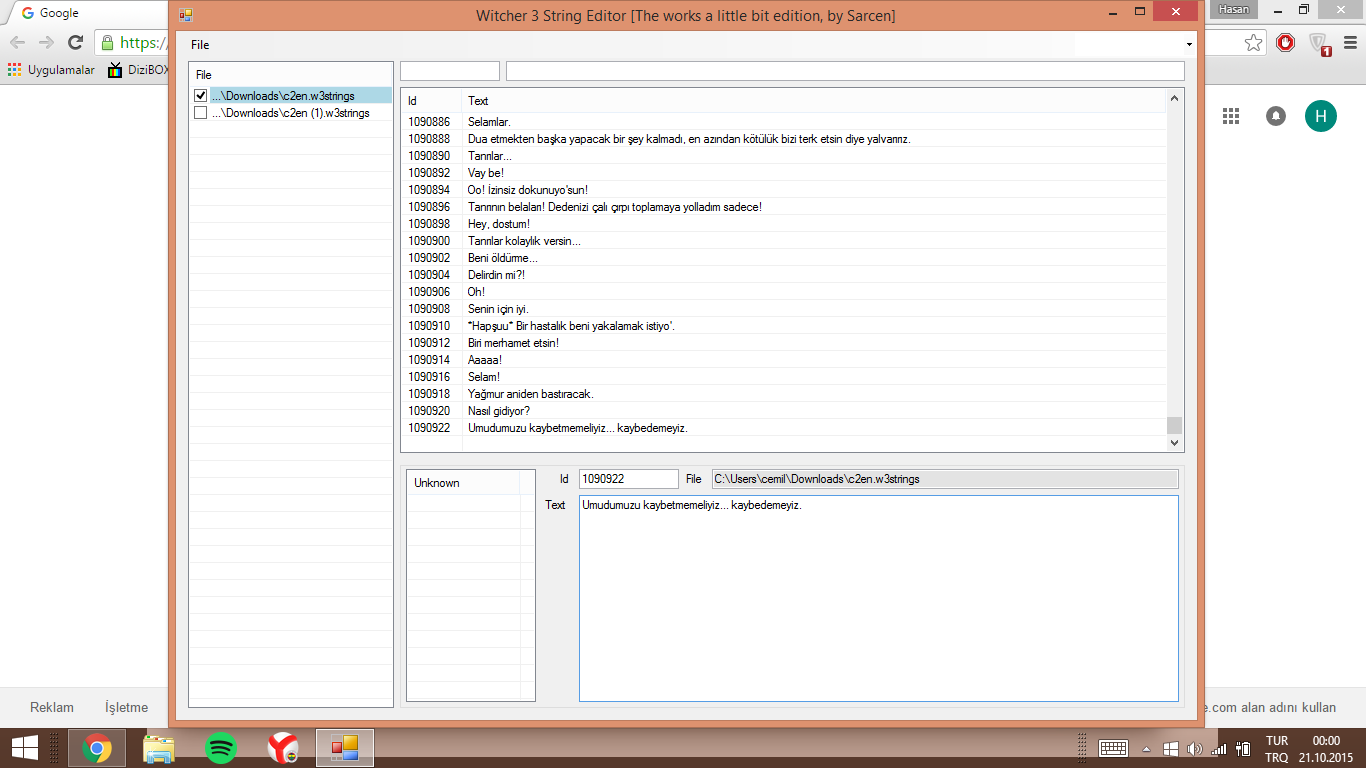1366x769 pixels.
Task: Reload the Chrome page
Action: 75,43
